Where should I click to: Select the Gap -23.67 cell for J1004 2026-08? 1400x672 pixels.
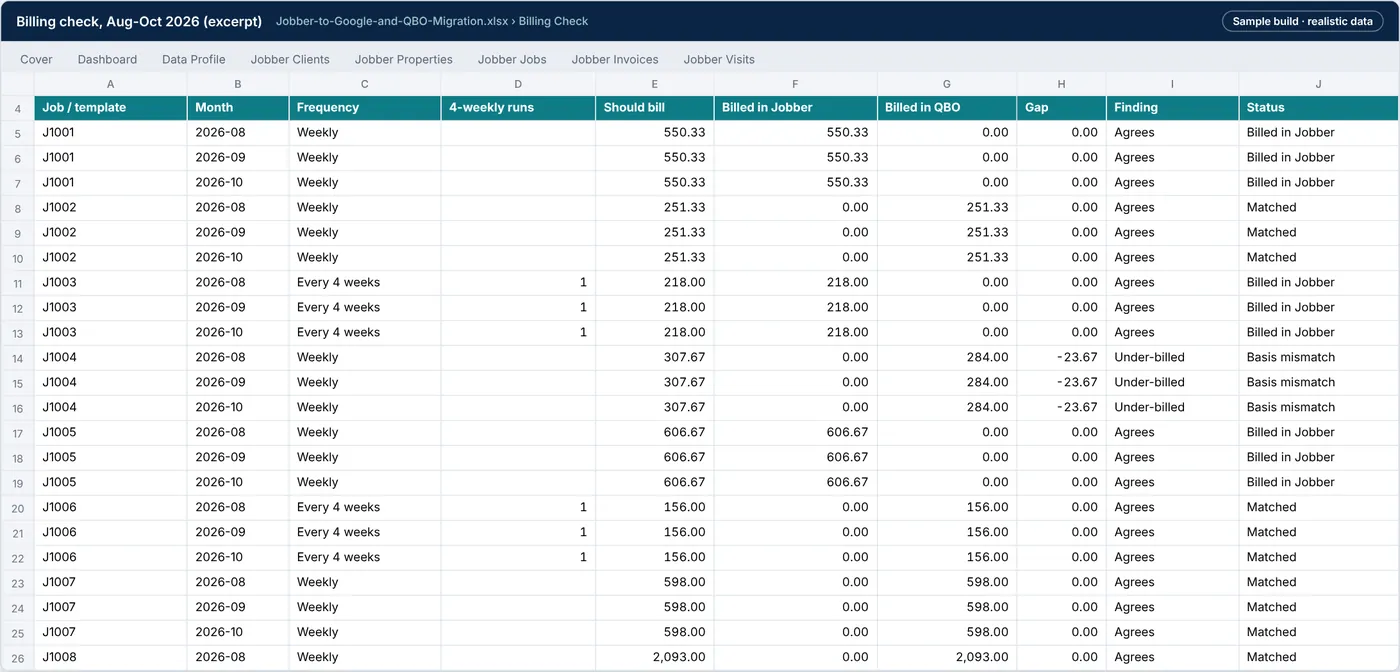pos(1061,357)
